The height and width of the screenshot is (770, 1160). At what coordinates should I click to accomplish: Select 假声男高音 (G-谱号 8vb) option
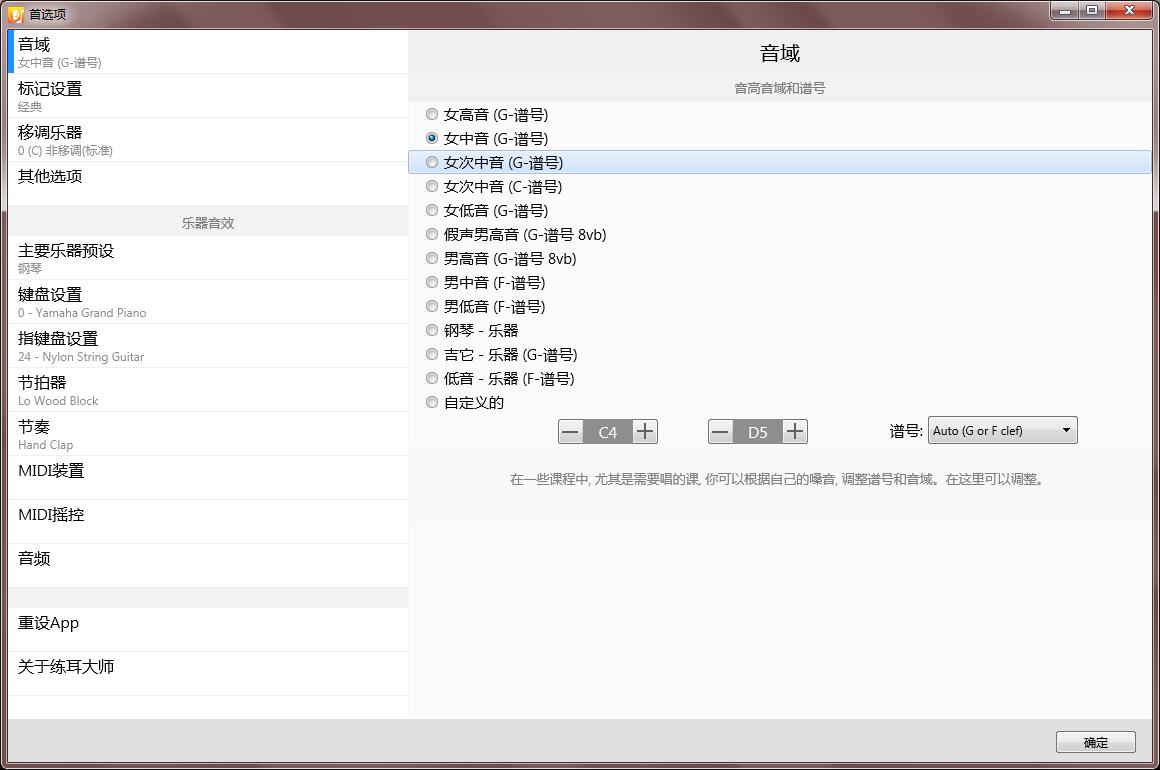click(432, 234)
